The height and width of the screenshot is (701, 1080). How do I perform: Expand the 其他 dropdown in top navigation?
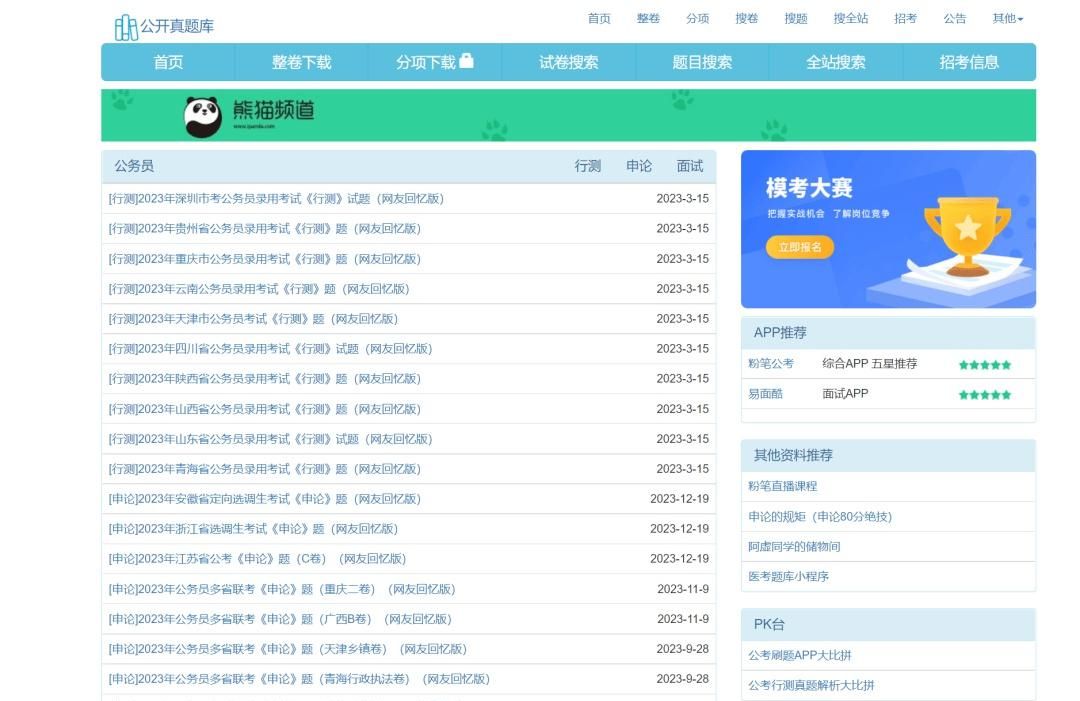click(1007, 19)
